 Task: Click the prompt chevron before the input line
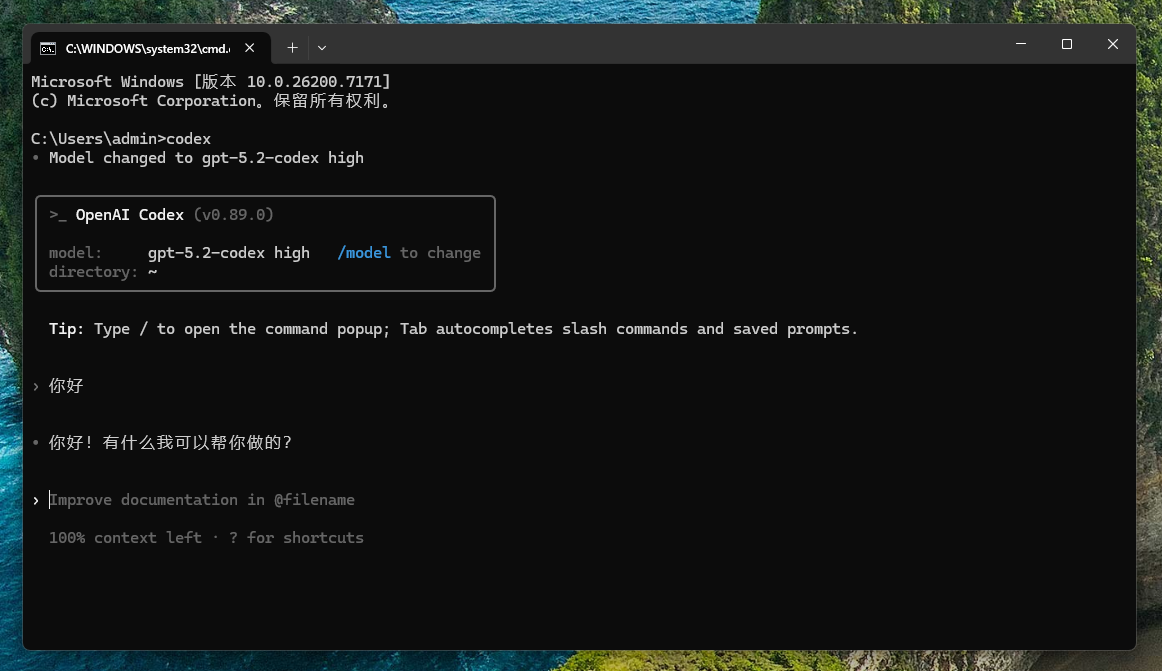tap(36, 500)
